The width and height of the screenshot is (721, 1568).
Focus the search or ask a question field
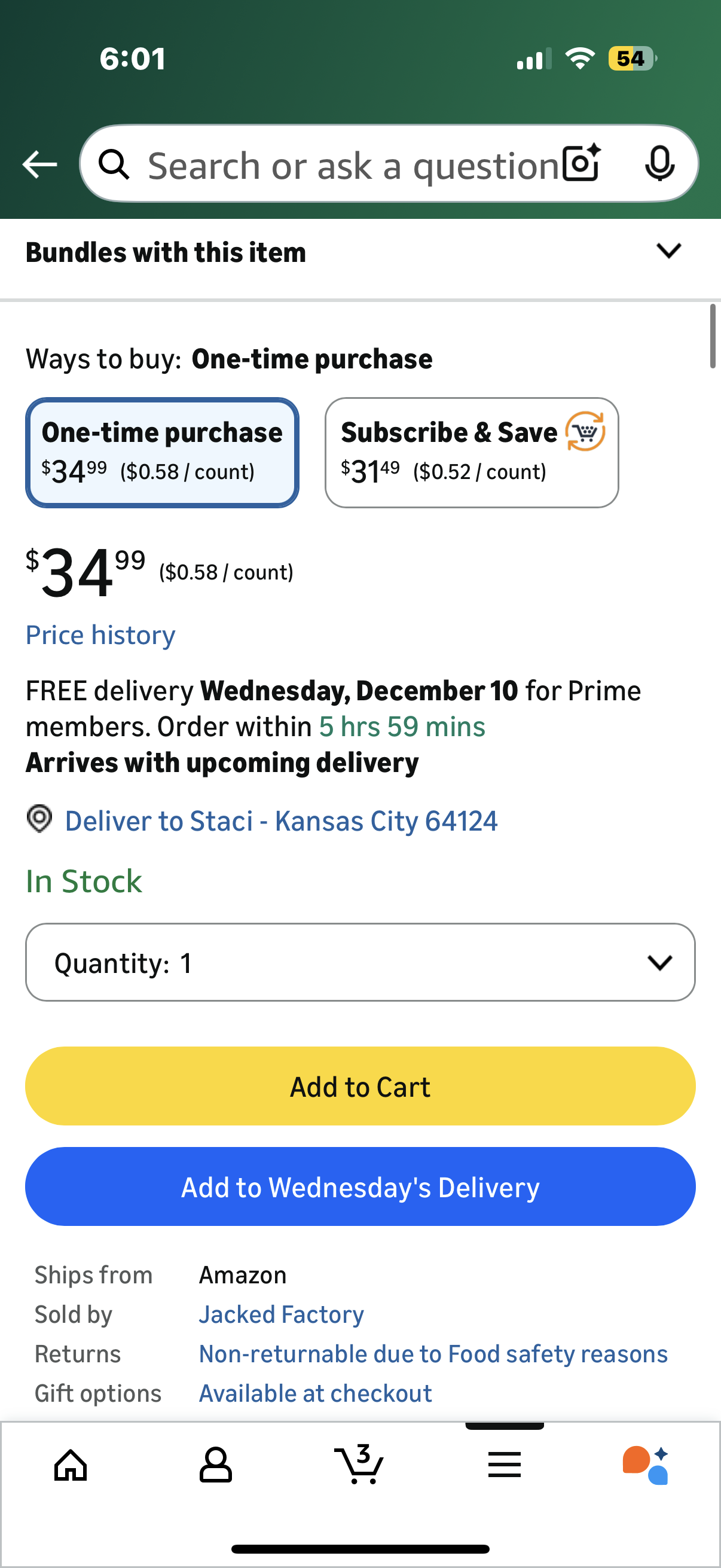pos(353,166)
